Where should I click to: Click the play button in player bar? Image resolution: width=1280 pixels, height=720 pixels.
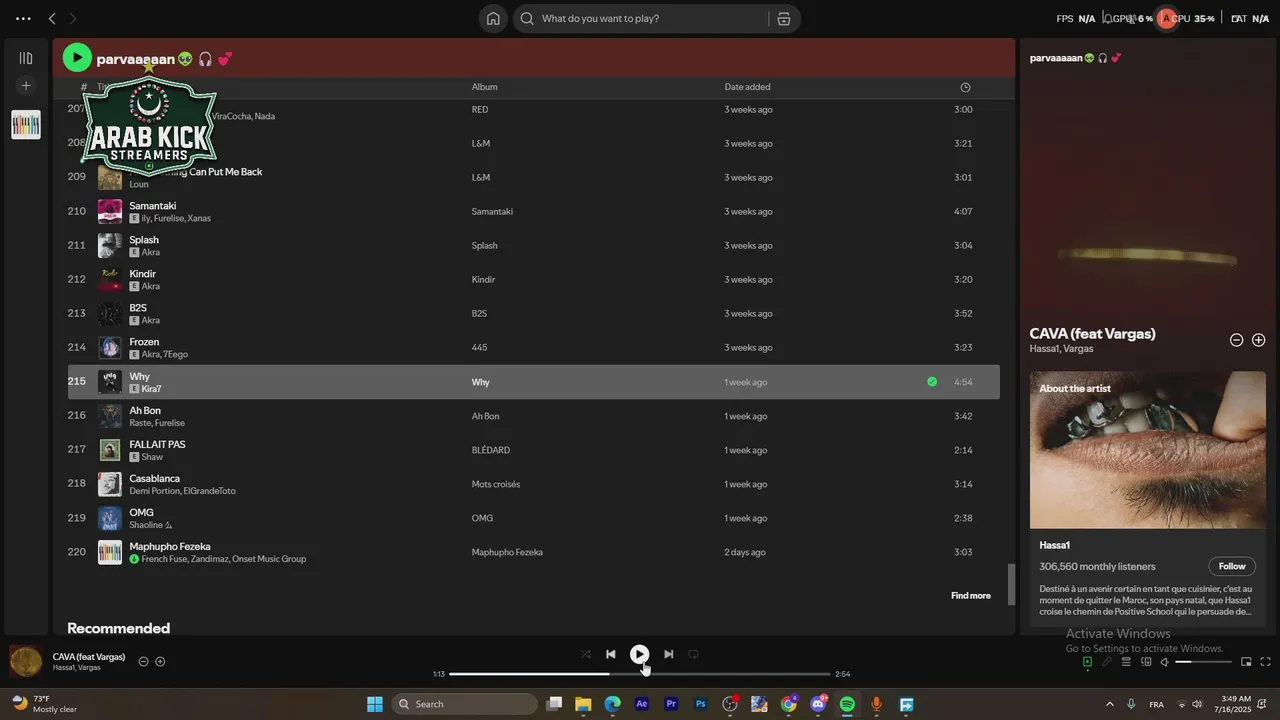pos(639,654)
